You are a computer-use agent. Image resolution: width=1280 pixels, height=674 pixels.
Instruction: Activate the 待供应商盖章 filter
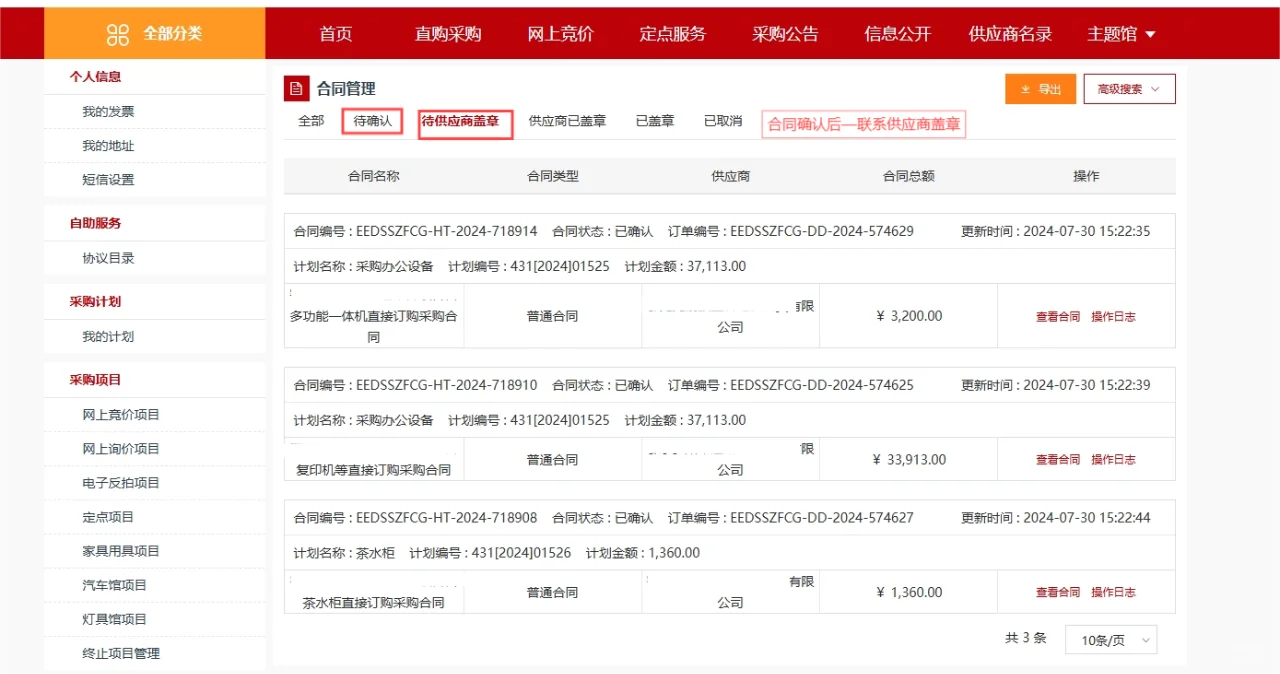point(463,121)
